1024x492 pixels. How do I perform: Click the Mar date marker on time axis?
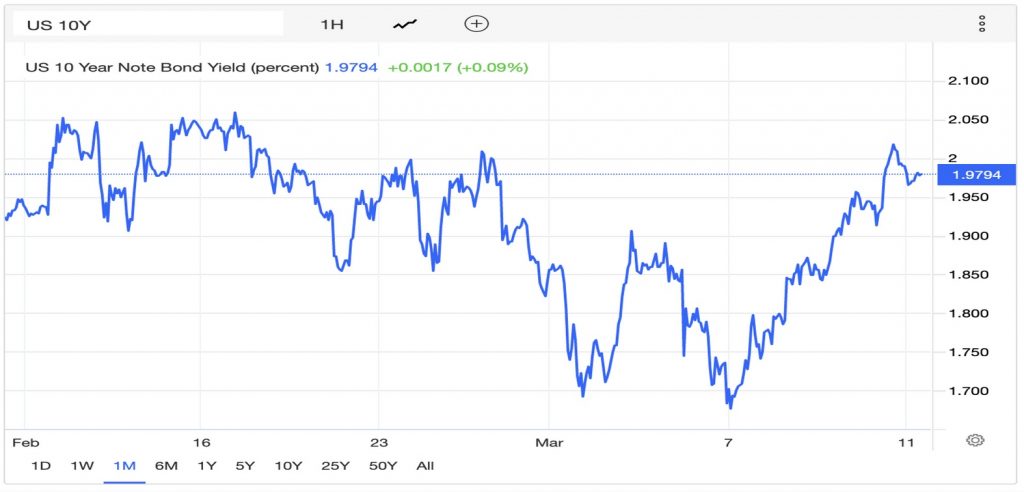tap(549, 441)
